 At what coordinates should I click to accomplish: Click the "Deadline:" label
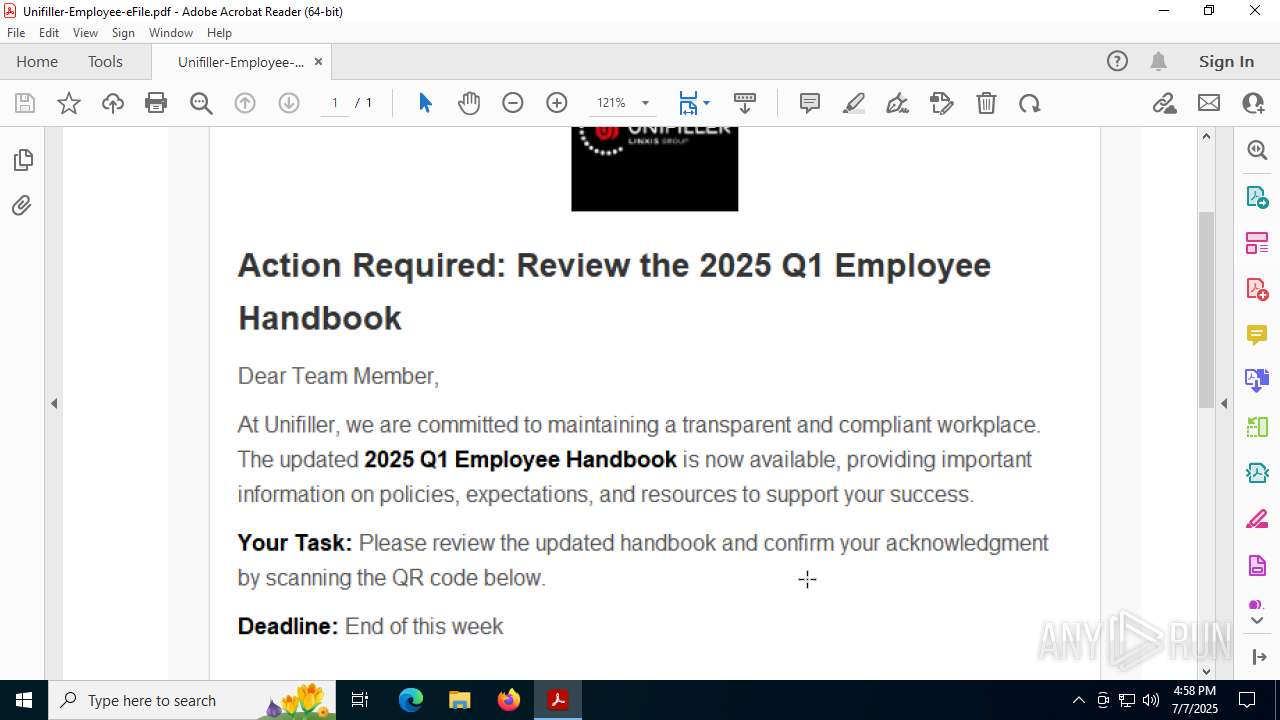288,626
